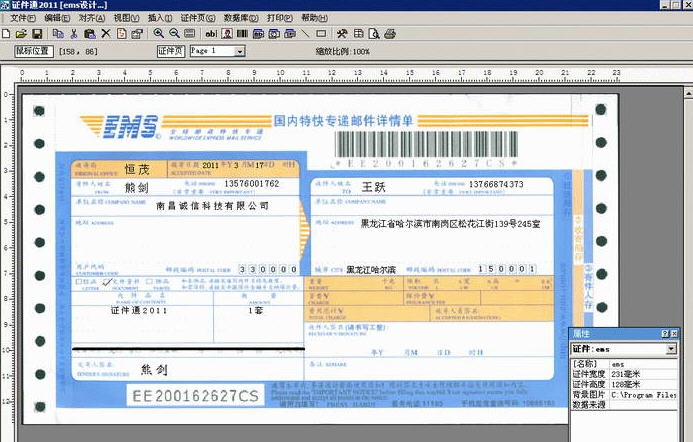
Task: Expand the 证件: ems dropdown in properties
Action: (x=671, y=349)
